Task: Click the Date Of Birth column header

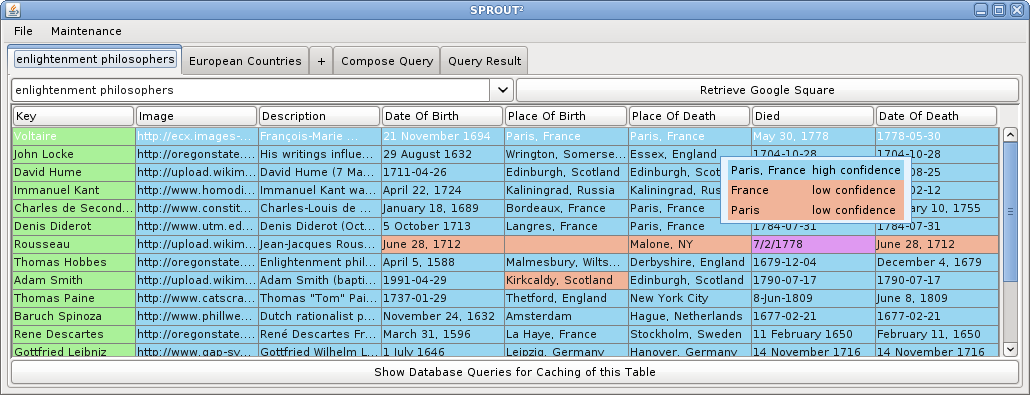Action: pos(443,116)
